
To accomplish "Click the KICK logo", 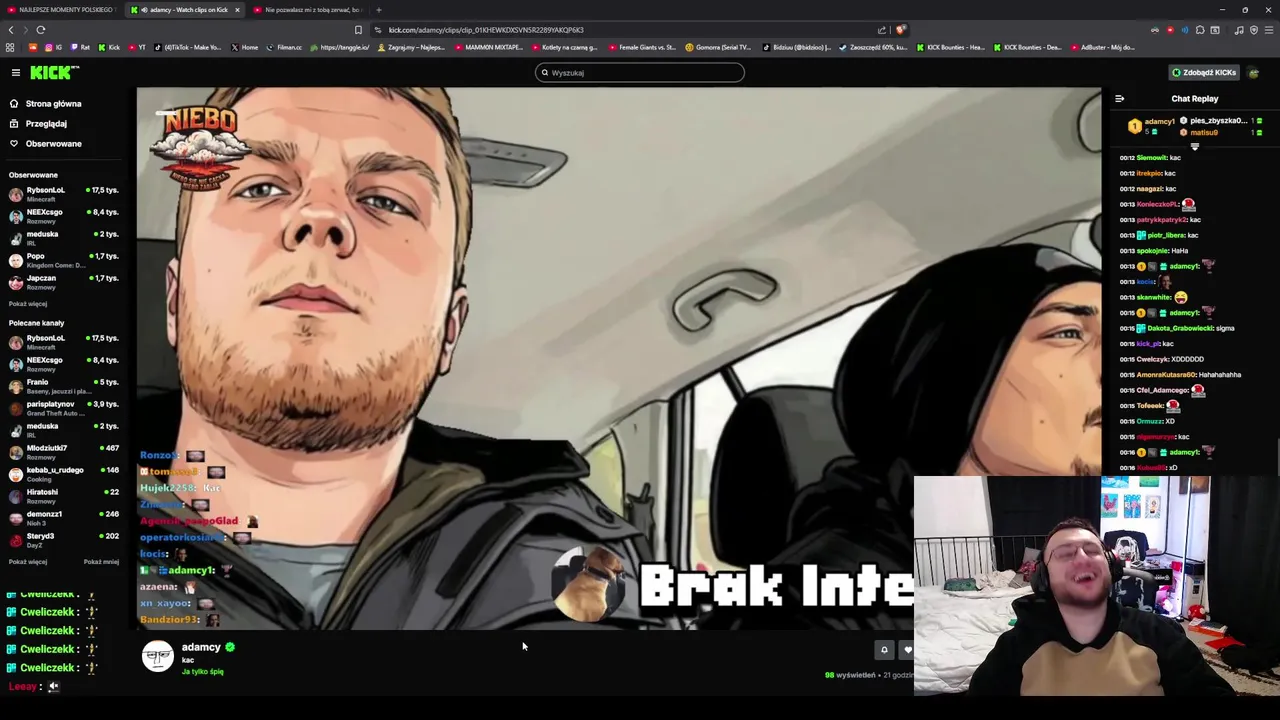I will coord(54,72).
